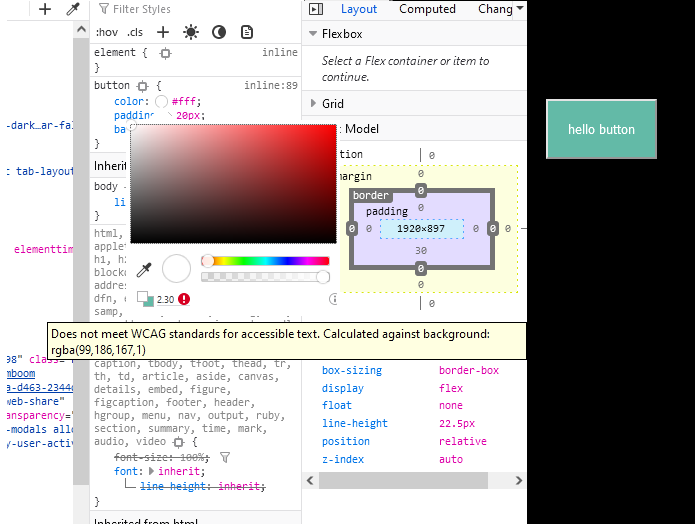Toggle light color scheme simulation
The height and width of the screenshot is (524, 695).
(x=191, y=32)
